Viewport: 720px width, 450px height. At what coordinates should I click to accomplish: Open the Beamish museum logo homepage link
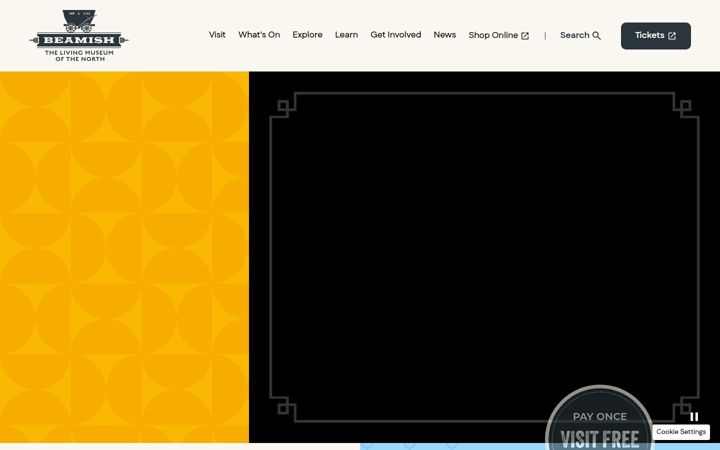[x=79, y=35]
